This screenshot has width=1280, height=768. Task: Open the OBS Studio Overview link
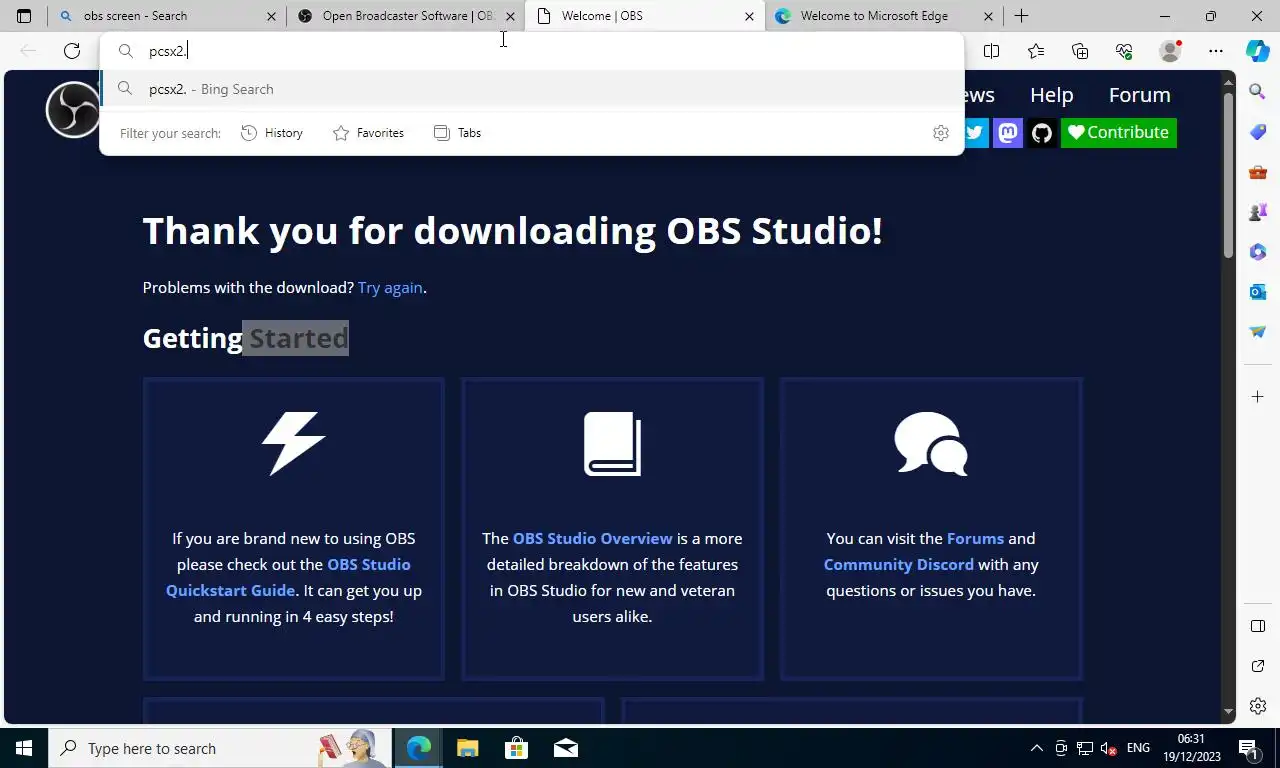tap(593, 538)
